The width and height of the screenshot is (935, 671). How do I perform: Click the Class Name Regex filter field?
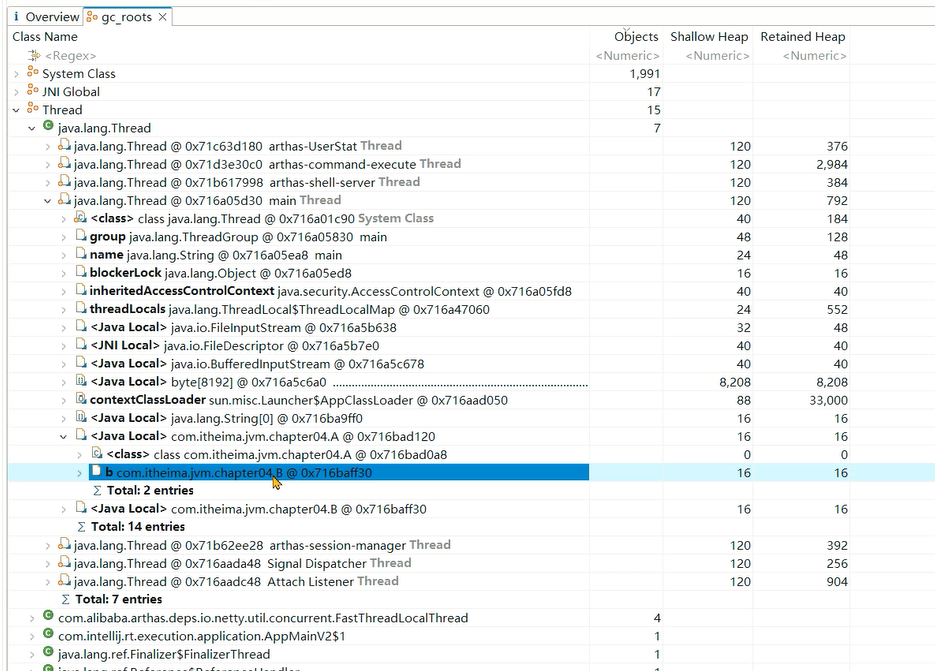pyautogui.click(x=300, y=56)
